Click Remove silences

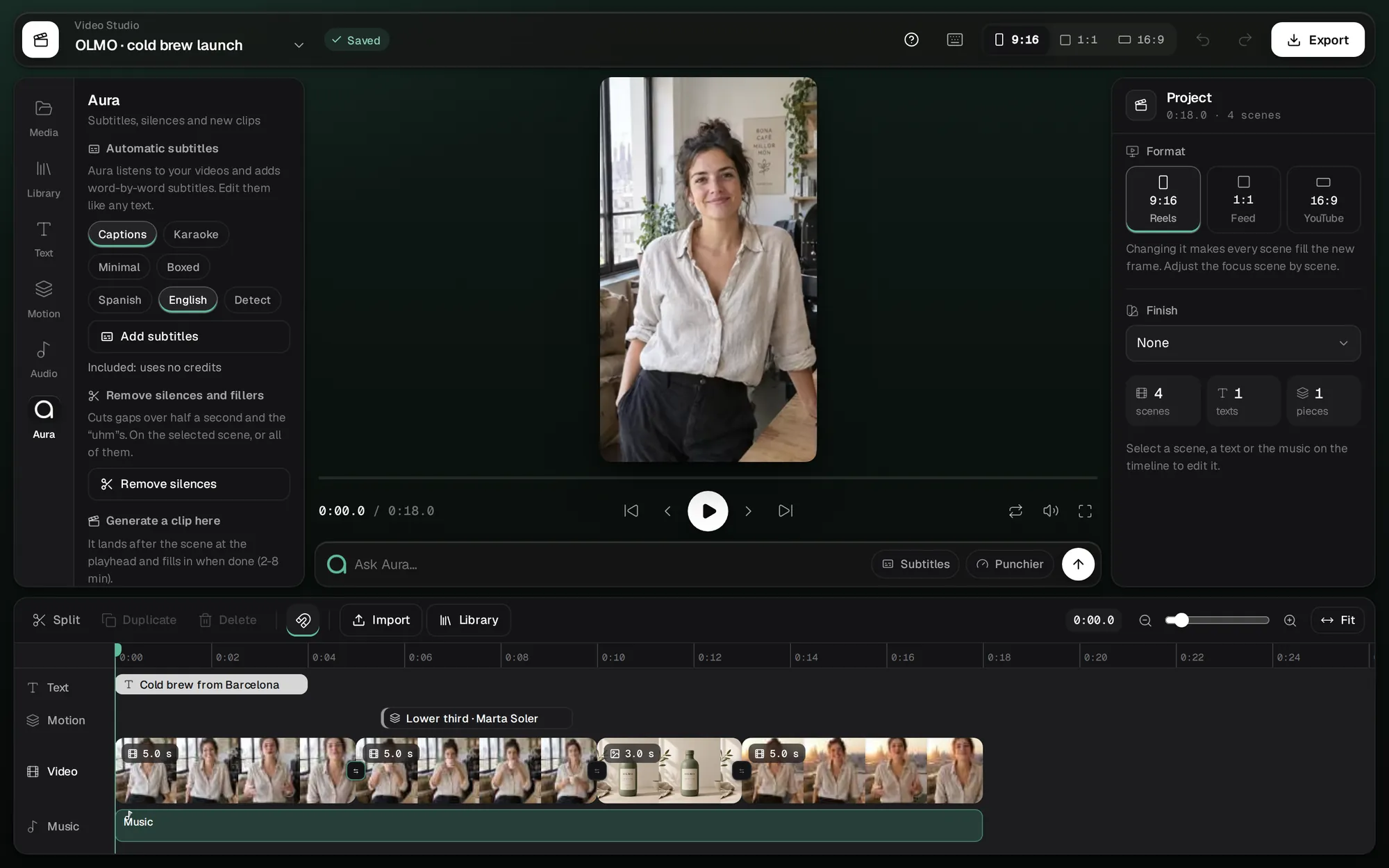189,484
